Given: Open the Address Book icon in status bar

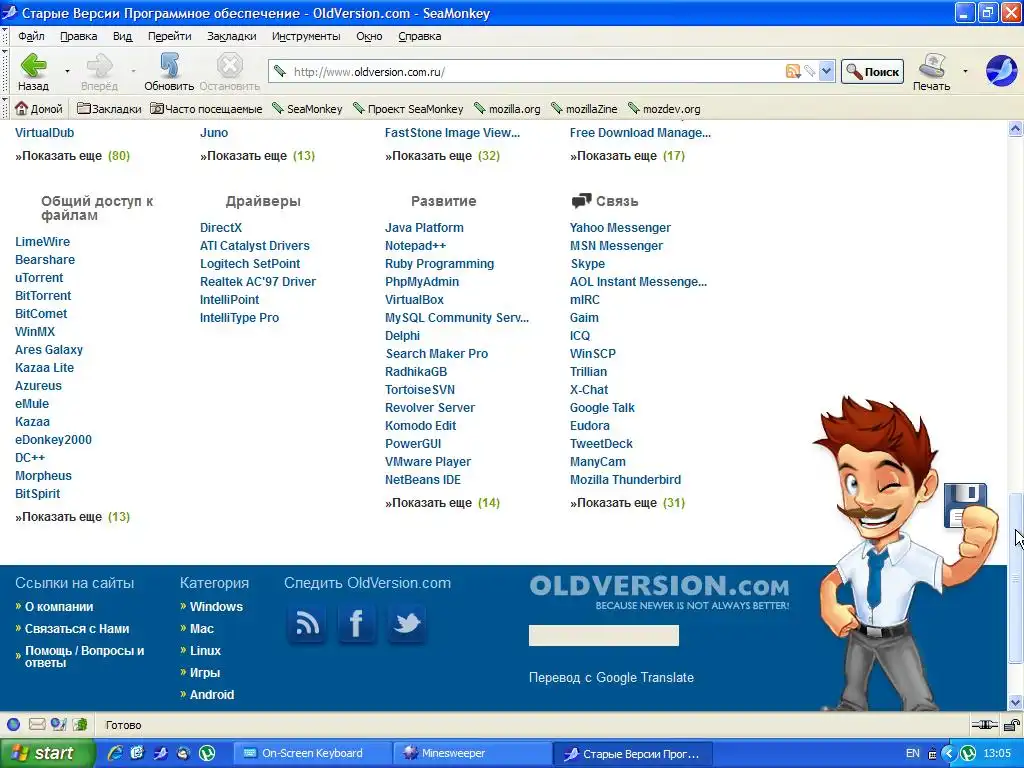Looking at the screenshot, I should (x=80, y=724).
